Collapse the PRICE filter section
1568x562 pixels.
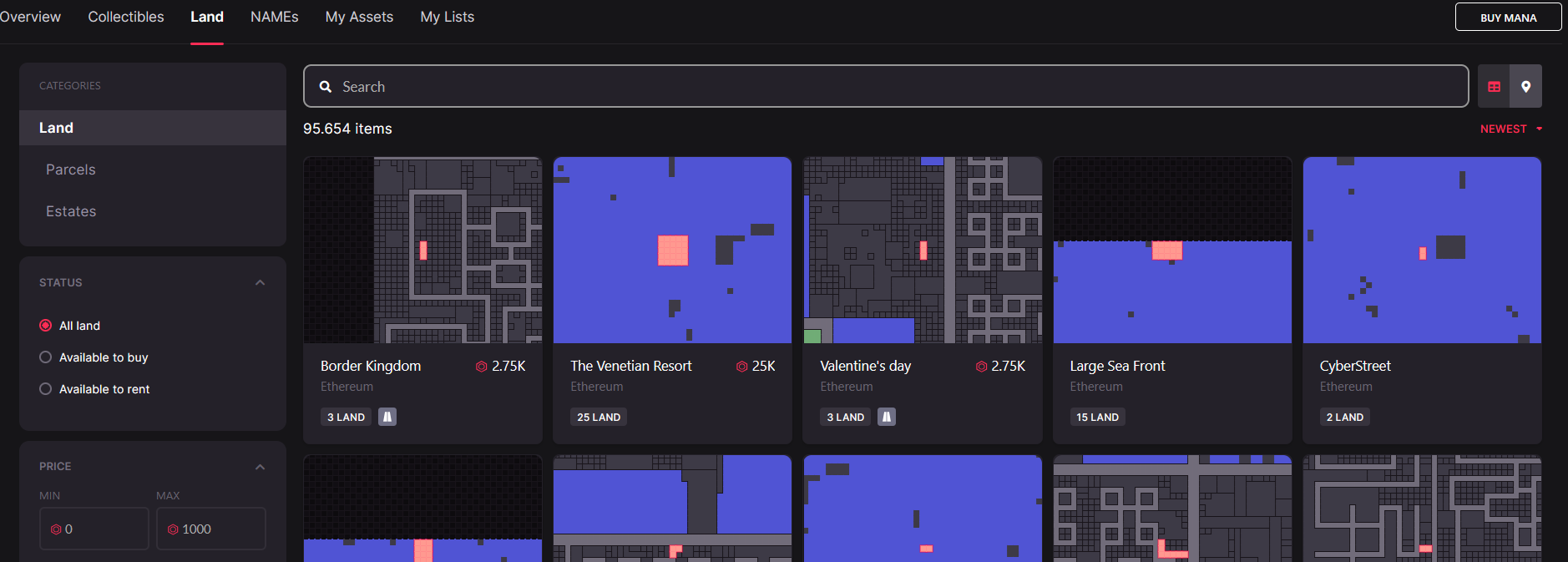[x=260, y=467]
